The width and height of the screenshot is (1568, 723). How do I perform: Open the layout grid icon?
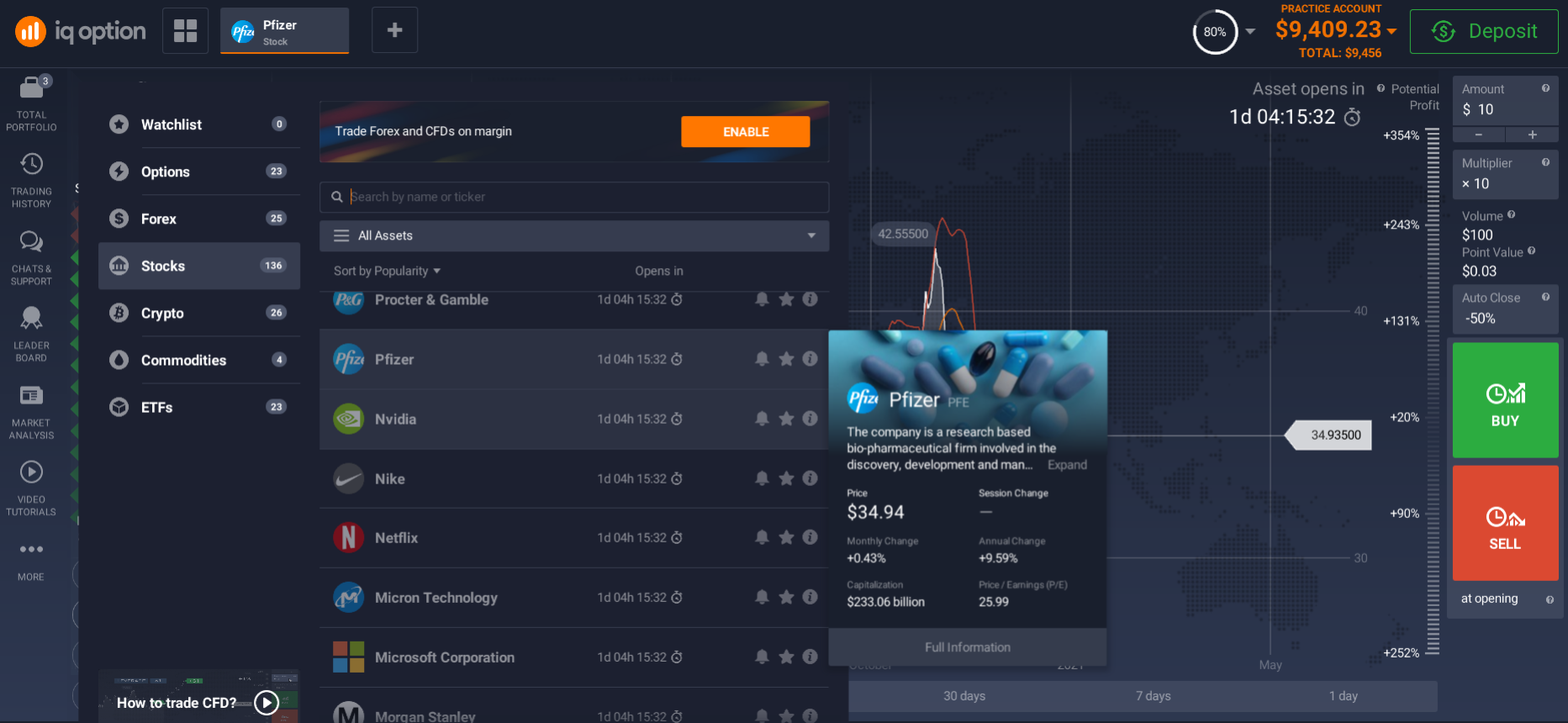click(x=185, y=30)
